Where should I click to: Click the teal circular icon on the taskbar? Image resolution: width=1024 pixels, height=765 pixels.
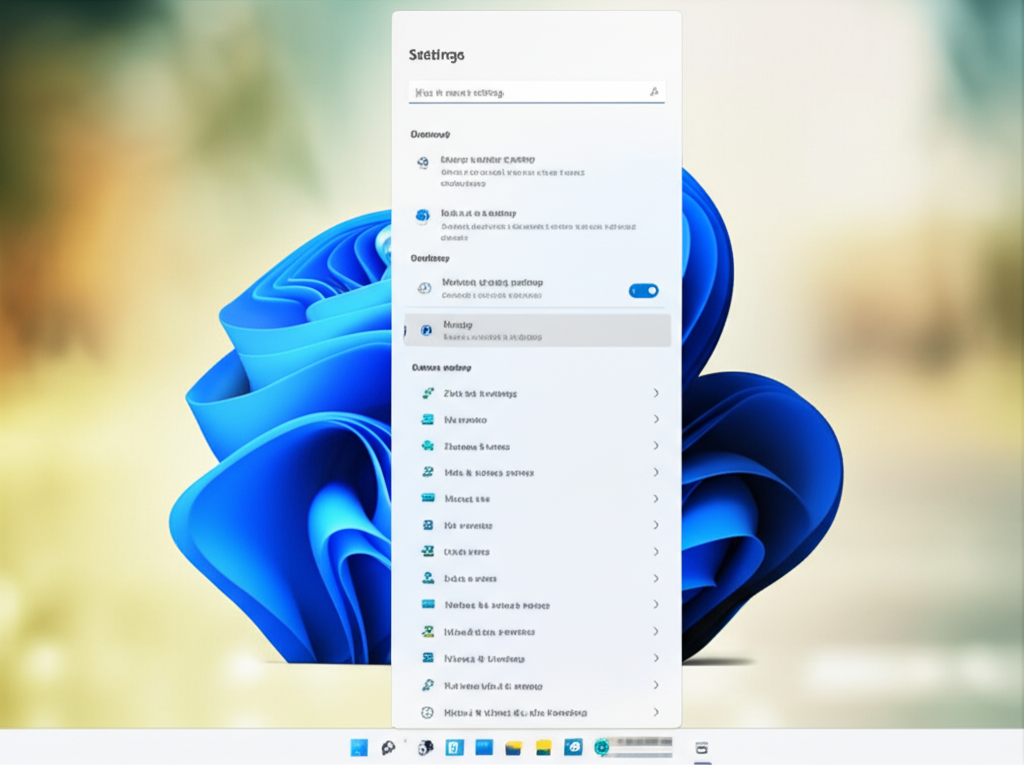click(x=602, y=747)
